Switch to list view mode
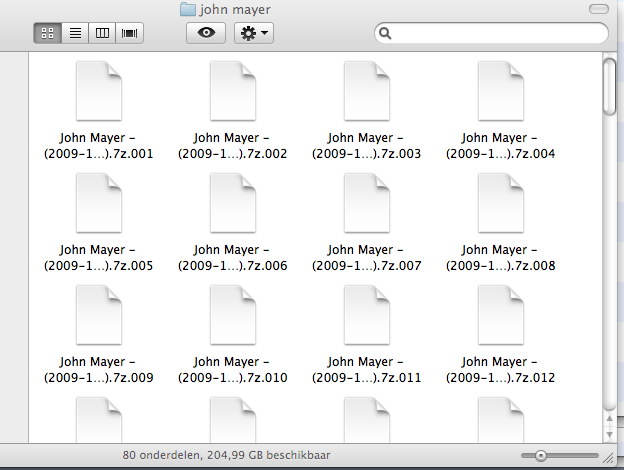Image resolution: width=624 pixels, height=470 pixels. click(x=75, y=33)
